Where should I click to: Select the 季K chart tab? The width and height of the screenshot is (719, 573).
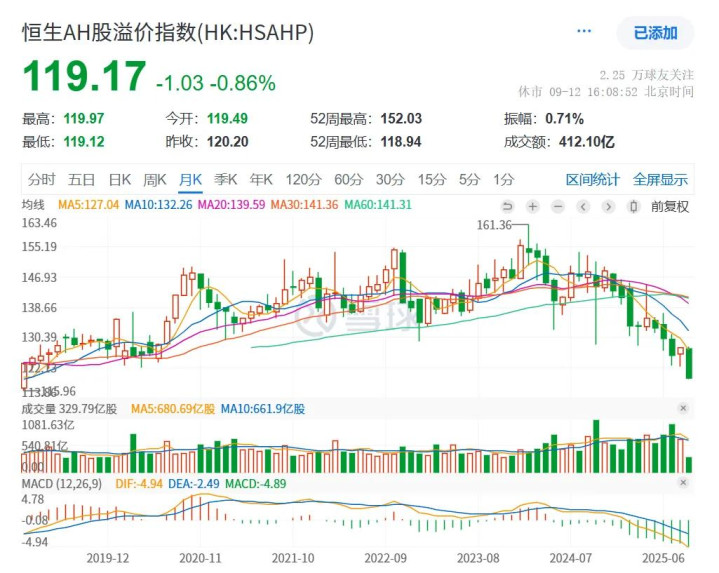(226, 179)
